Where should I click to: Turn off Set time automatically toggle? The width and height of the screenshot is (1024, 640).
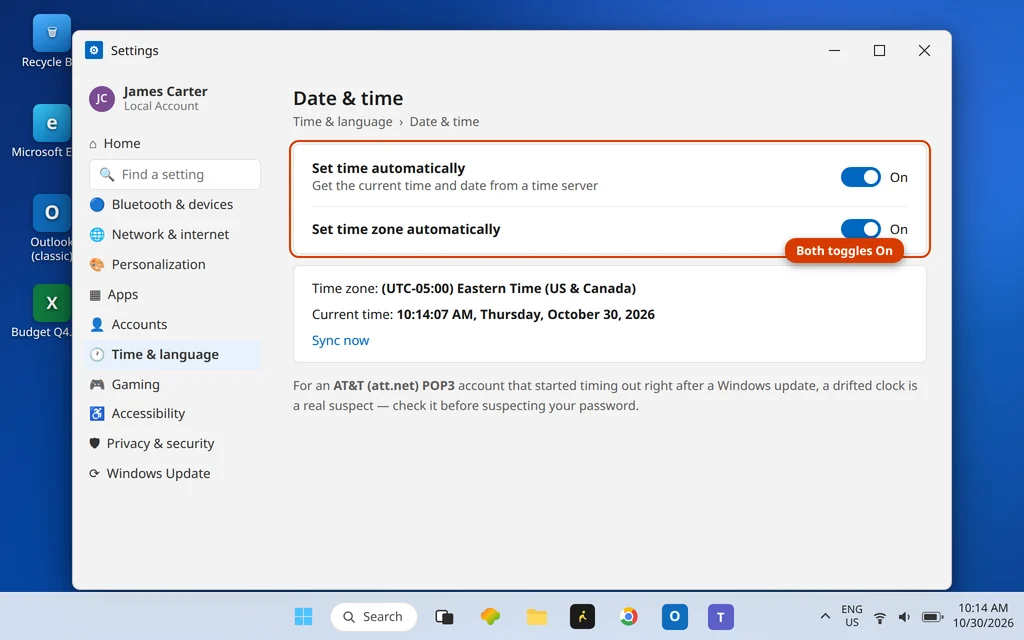(861, 177)
